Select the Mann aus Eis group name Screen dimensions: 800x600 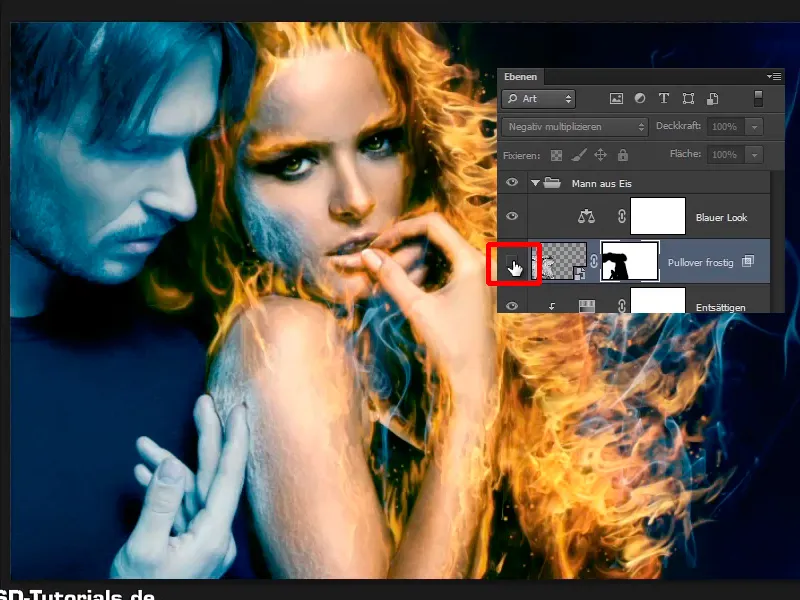(x=602, y=183)
